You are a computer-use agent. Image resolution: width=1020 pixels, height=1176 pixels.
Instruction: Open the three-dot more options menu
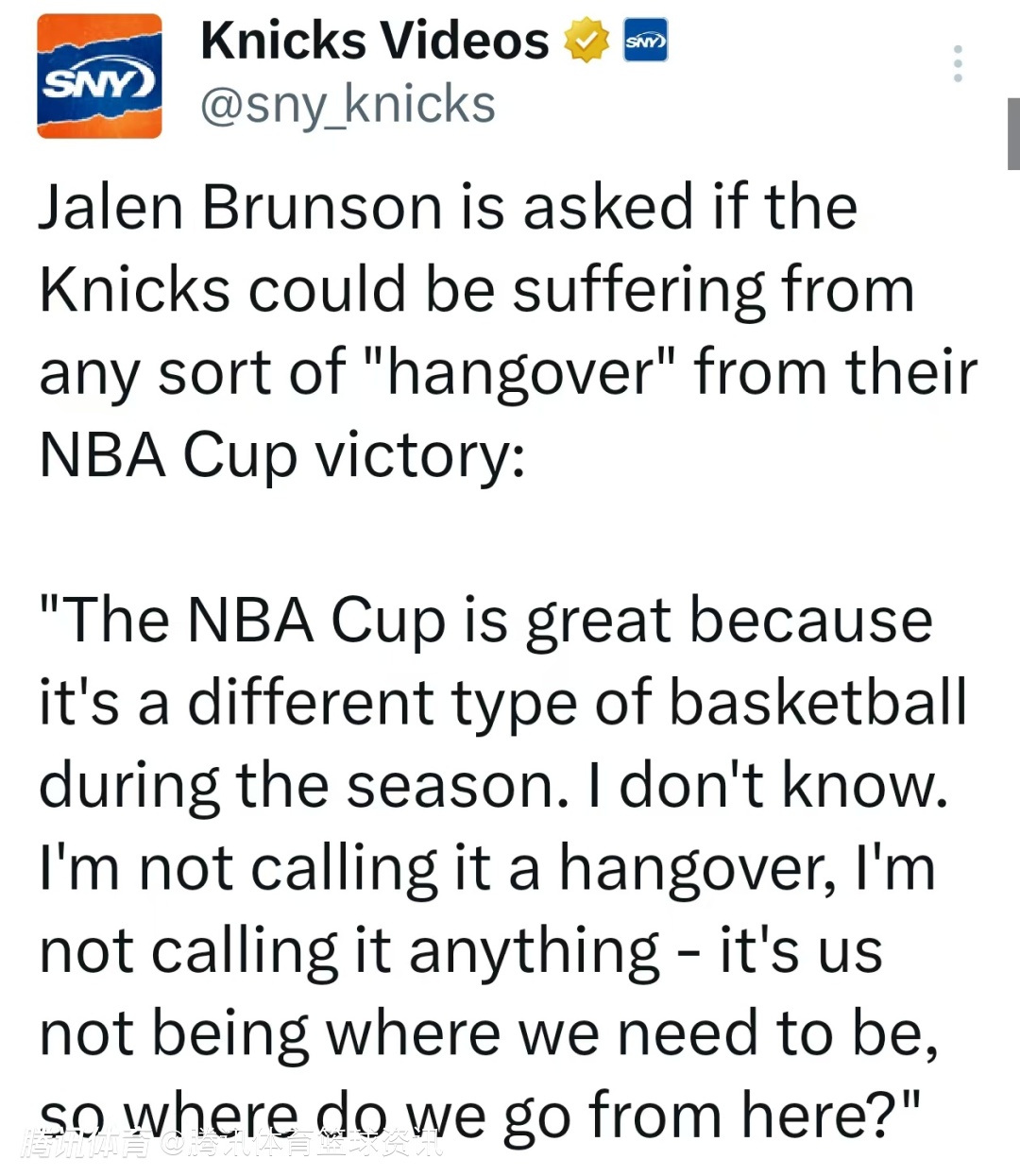click(x=958, y=63)
